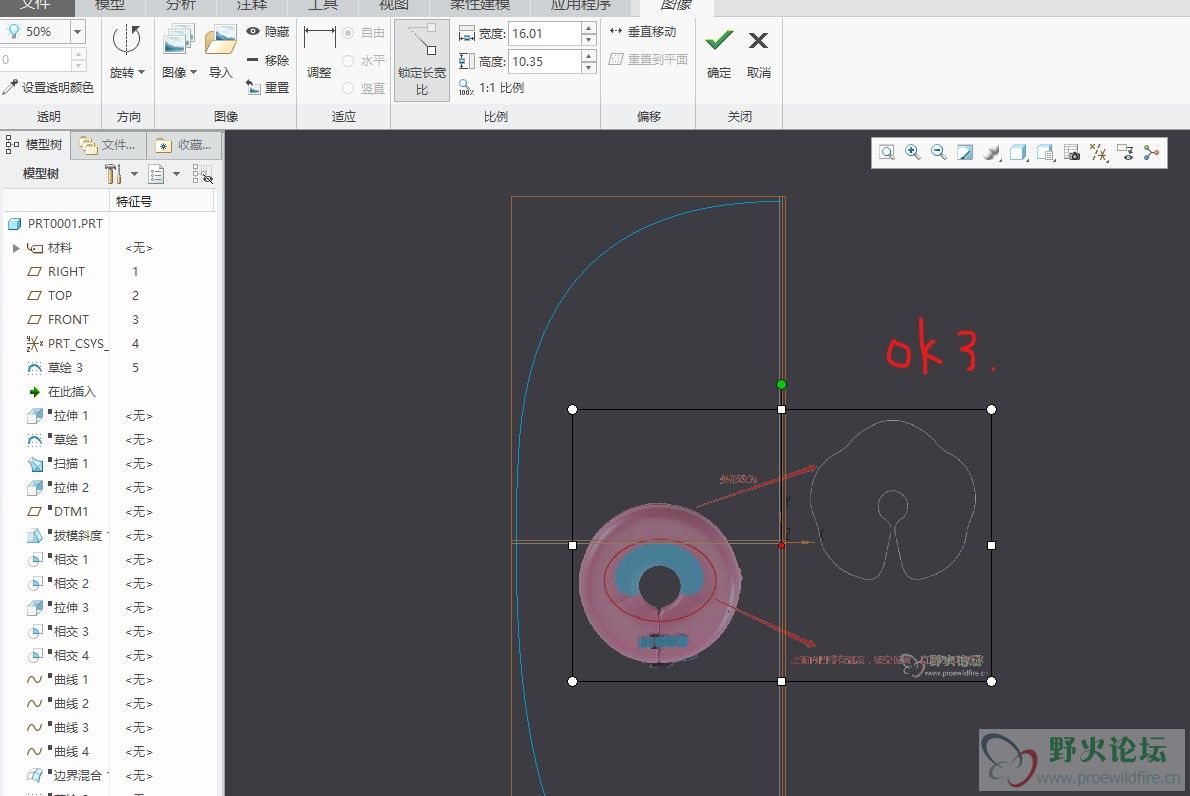Click the spin center node icon

click(x=1151, y=153)
